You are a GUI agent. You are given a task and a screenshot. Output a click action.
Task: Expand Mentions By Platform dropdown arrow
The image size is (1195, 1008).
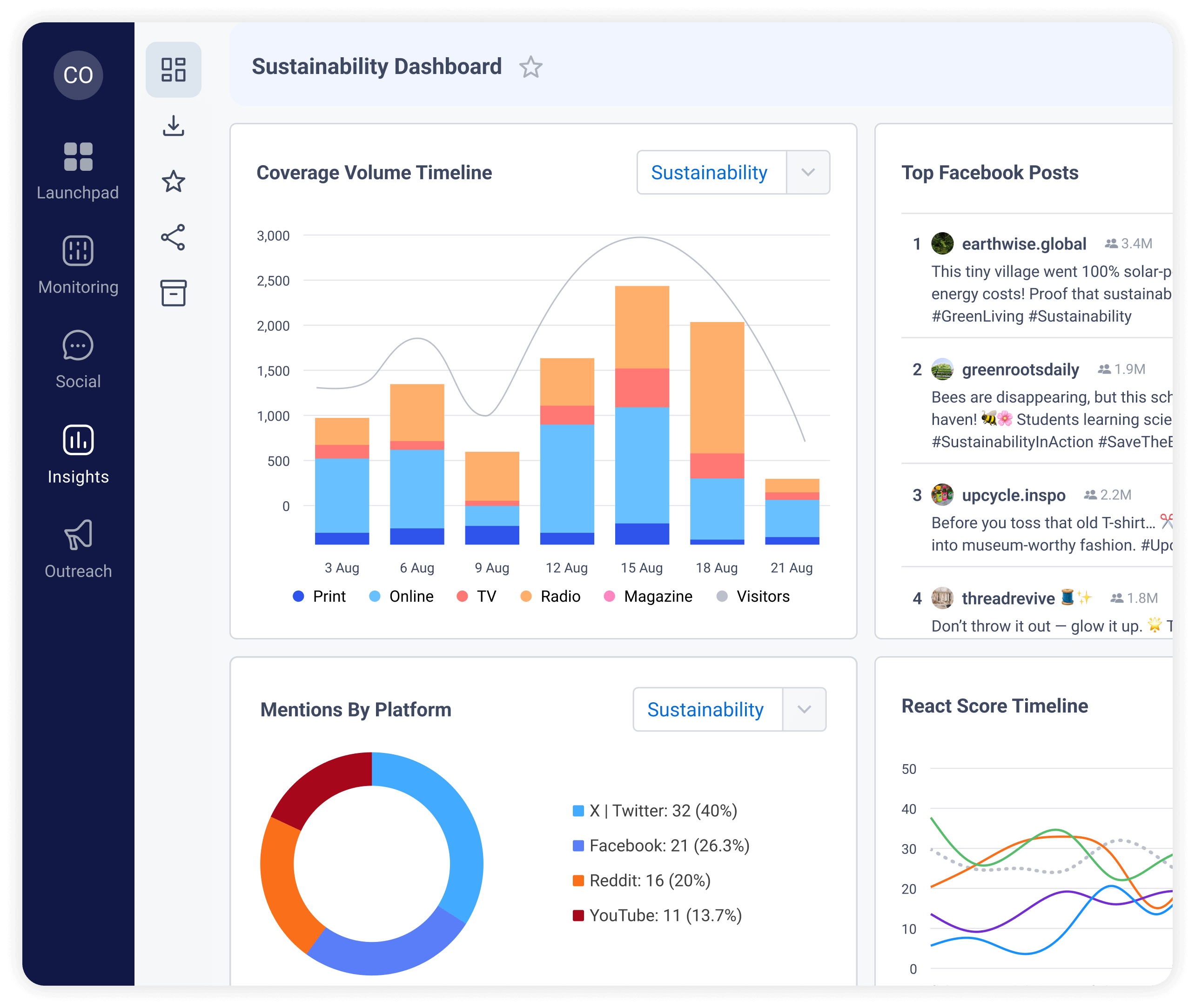pyautogui.click(x=804, y=709)
